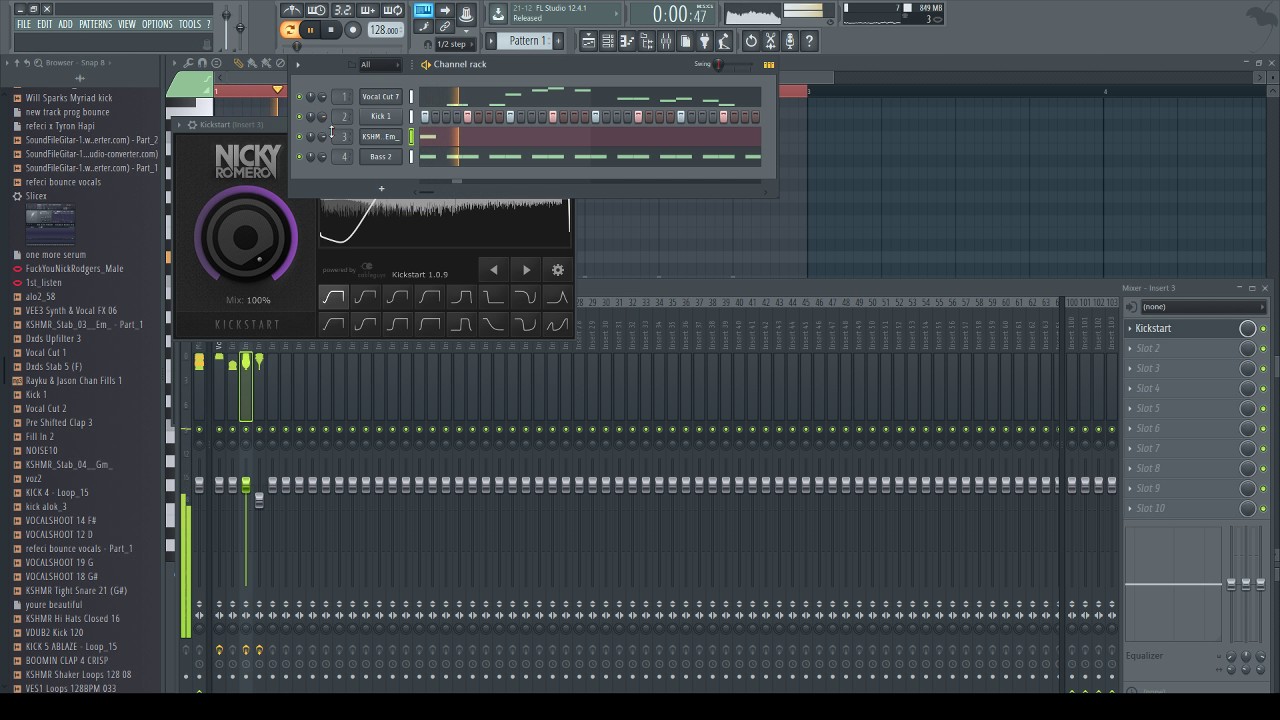Add a channel with the plus button
Viewport: 1280px width, 720px height.
381,188
